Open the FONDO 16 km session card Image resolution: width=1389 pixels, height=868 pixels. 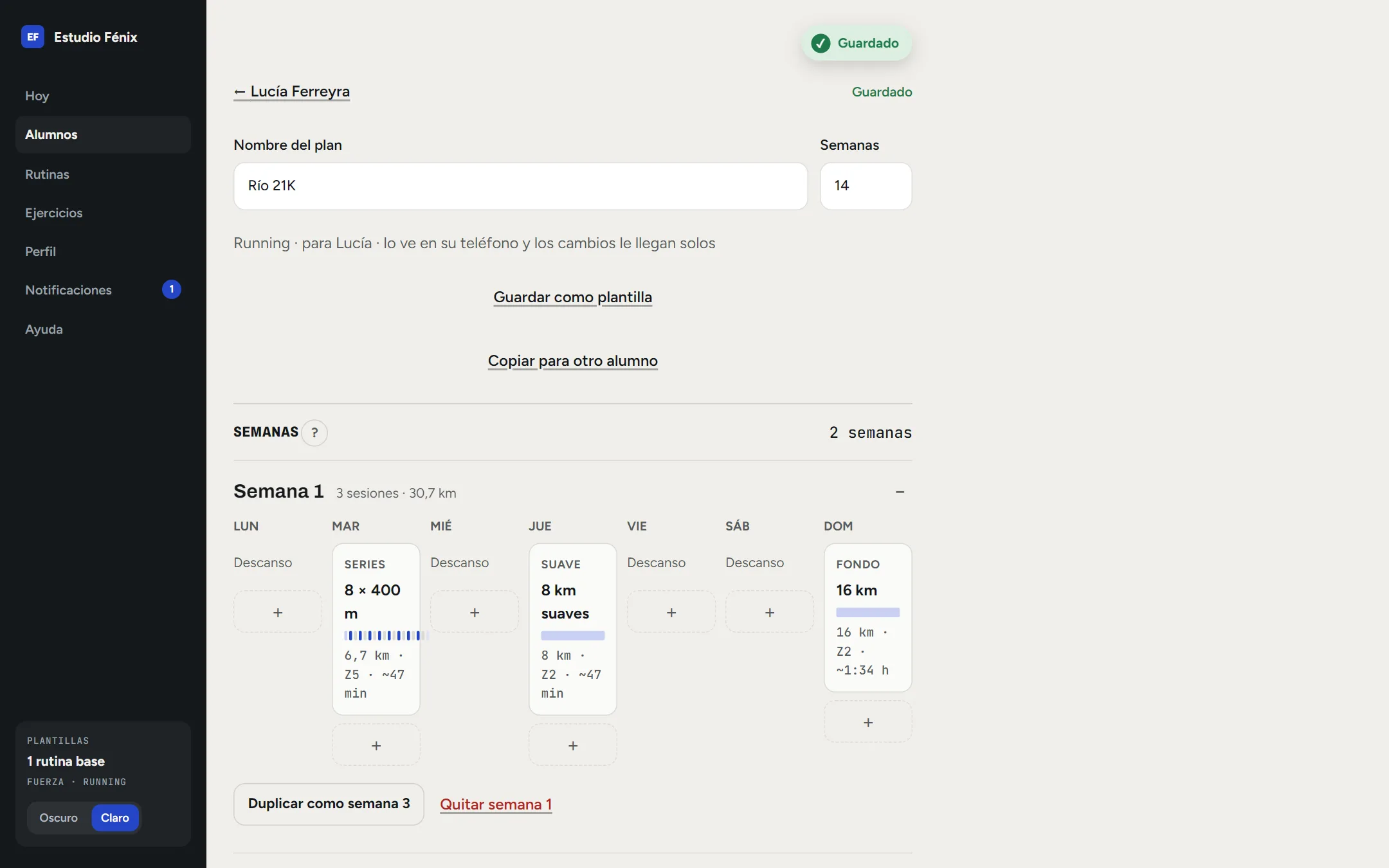click(x=868, y=617)
